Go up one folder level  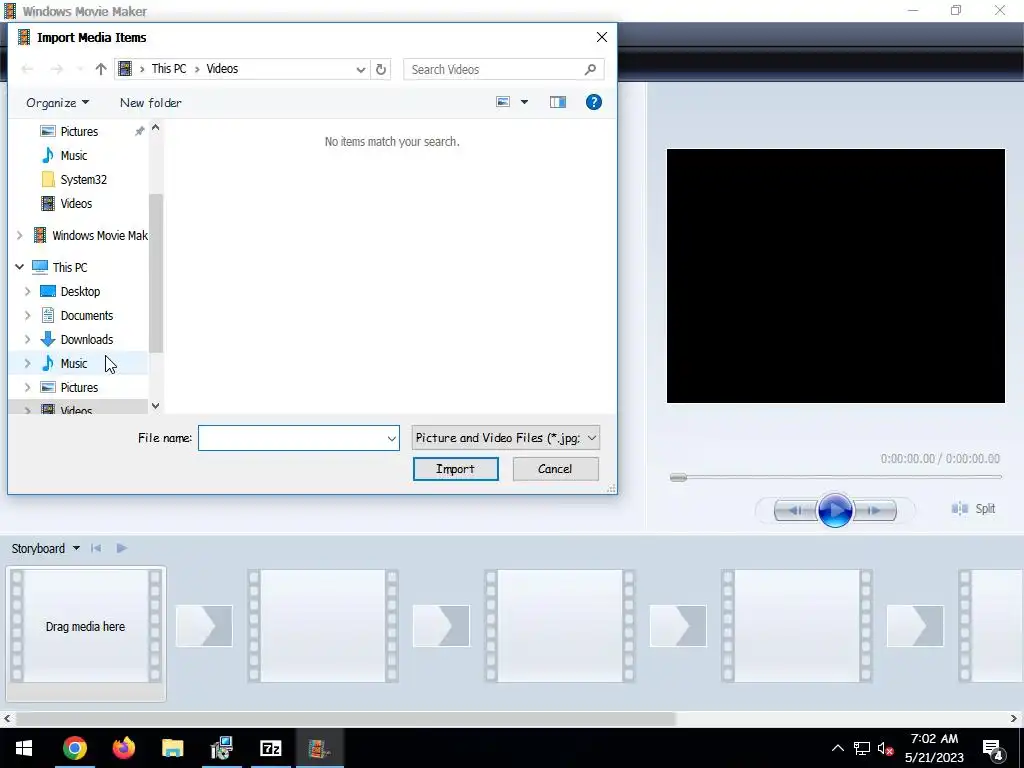100,69
